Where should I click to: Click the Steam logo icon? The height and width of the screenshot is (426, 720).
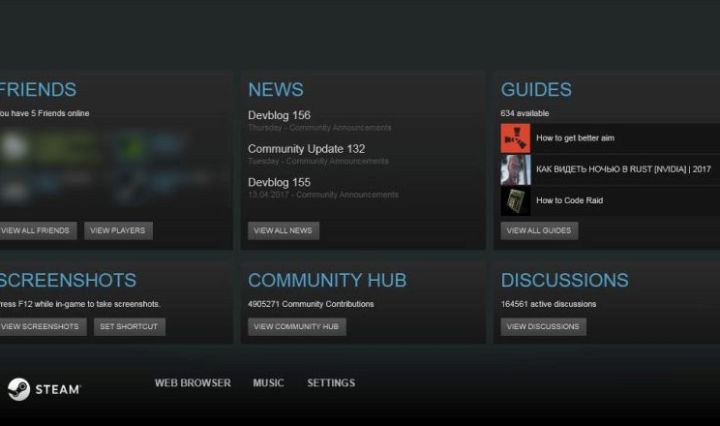coord(19,389)
